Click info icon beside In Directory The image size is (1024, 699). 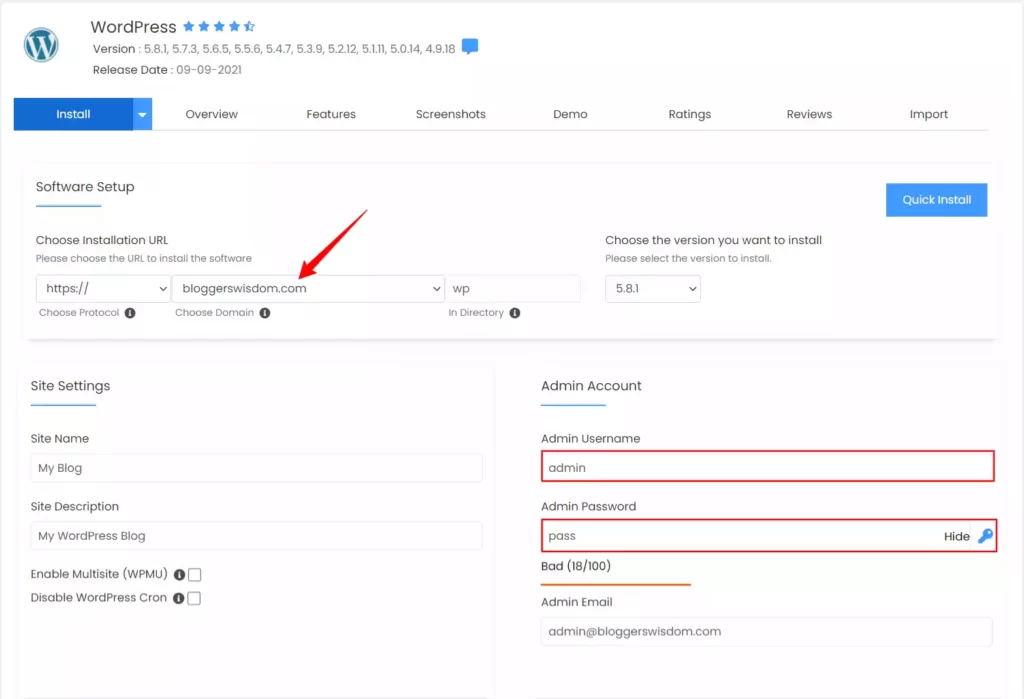pos(515,313)
